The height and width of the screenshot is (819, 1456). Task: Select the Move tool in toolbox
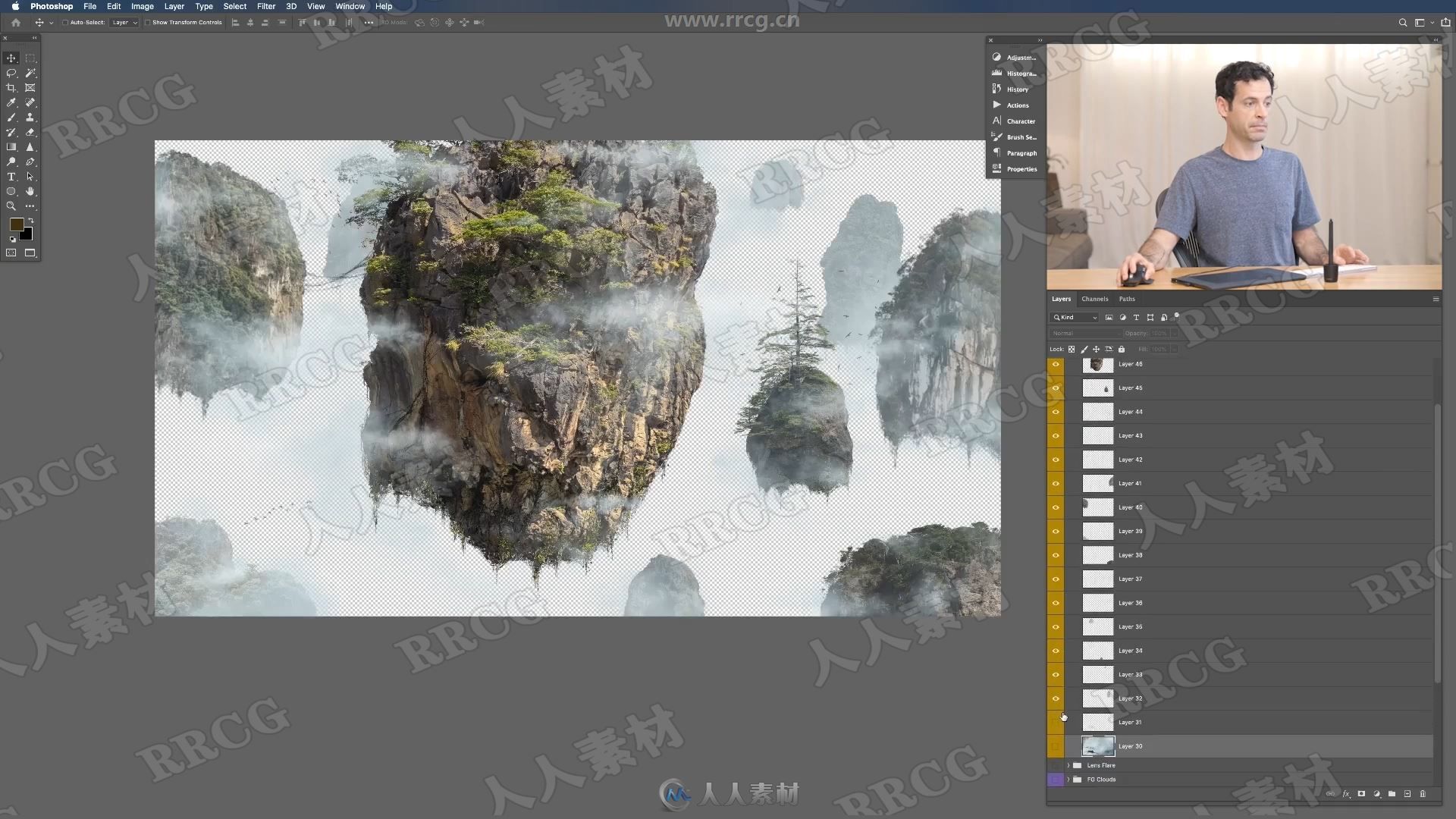[11, 58]
